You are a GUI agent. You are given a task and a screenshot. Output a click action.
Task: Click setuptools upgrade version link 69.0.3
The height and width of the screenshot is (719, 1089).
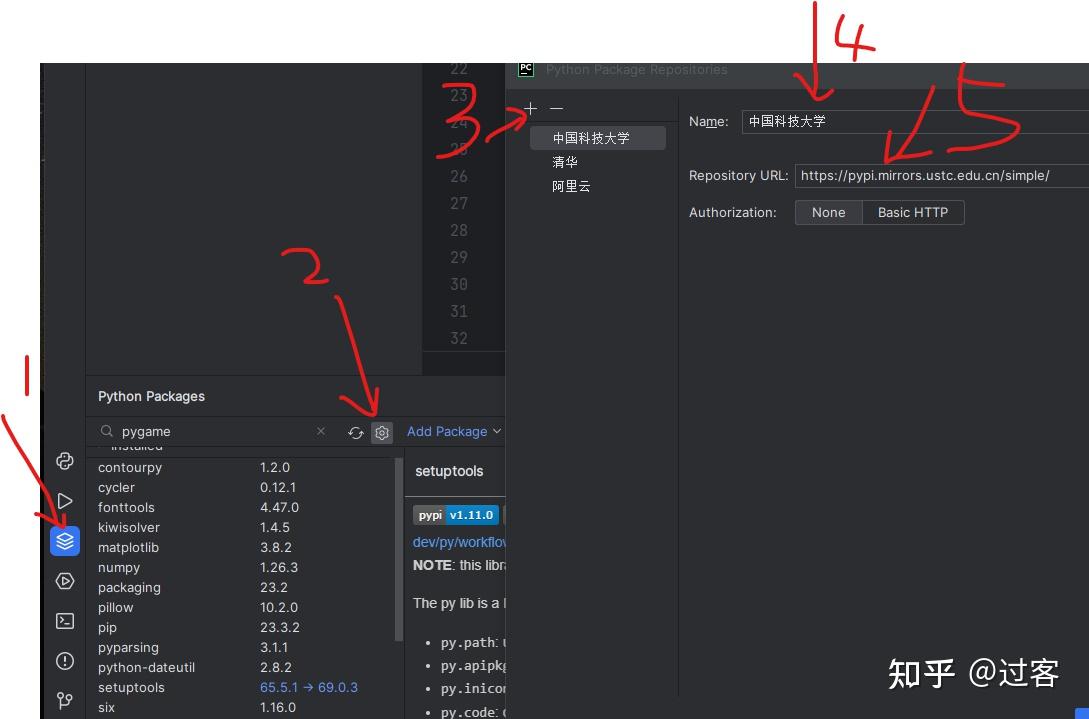point(338,687)
